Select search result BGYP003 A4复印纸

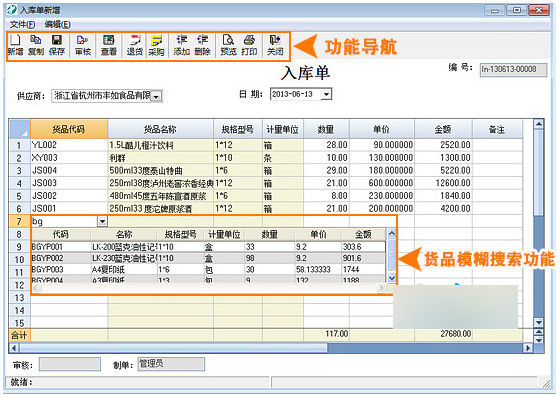209,269
